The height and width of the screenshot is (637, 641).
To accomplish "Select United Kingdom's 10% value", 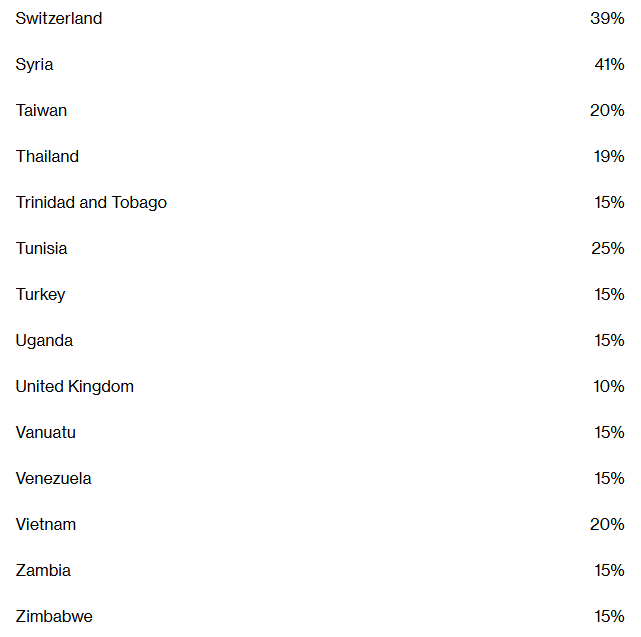I will (609, 387).
